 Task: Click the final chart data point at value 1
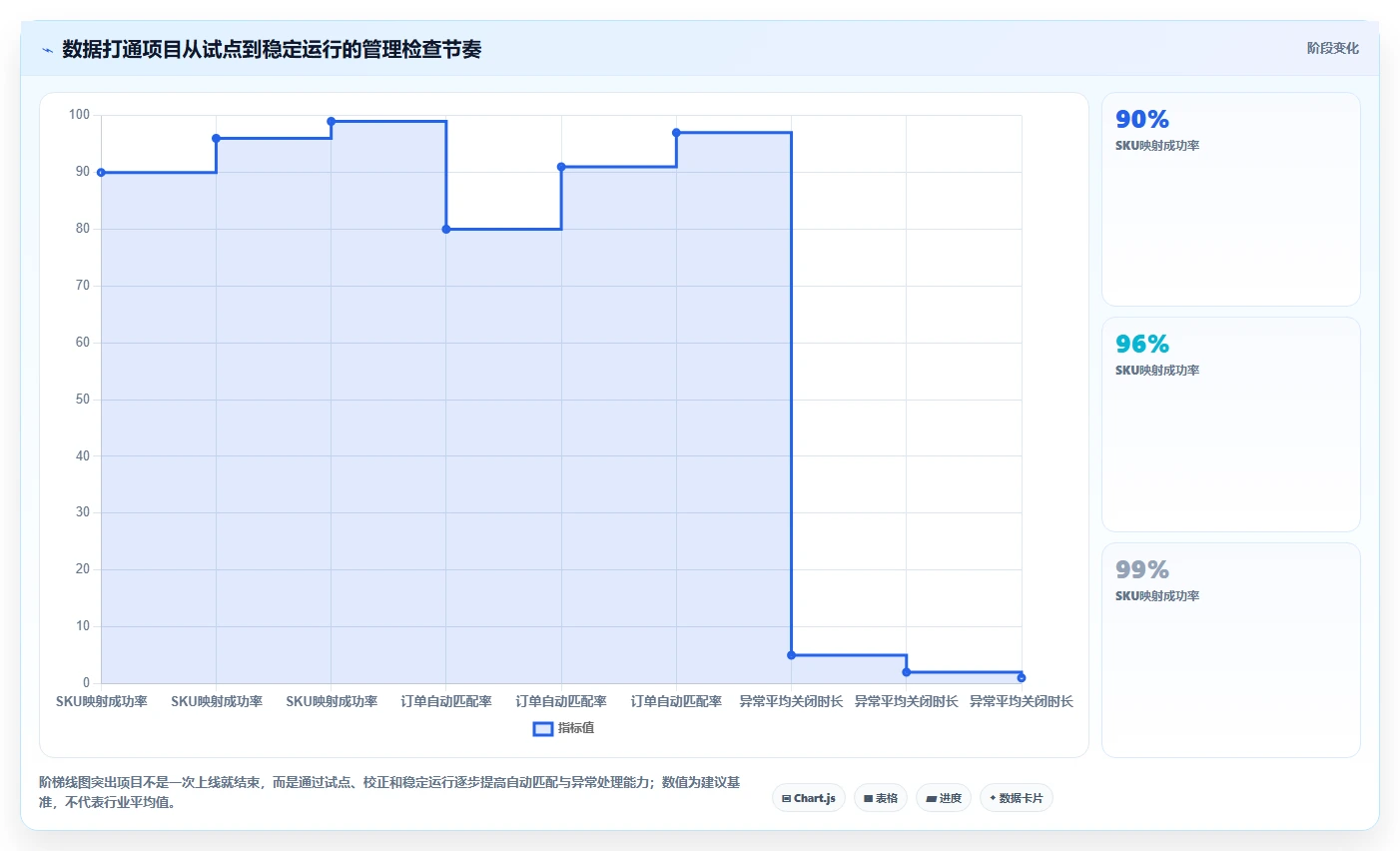[x=1022, y=678]
